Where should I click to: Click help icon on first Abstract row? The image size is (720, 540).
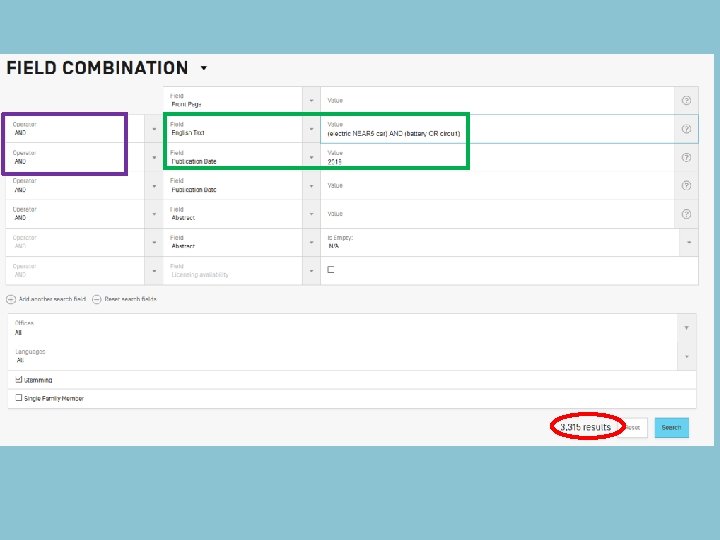(686, 214)
